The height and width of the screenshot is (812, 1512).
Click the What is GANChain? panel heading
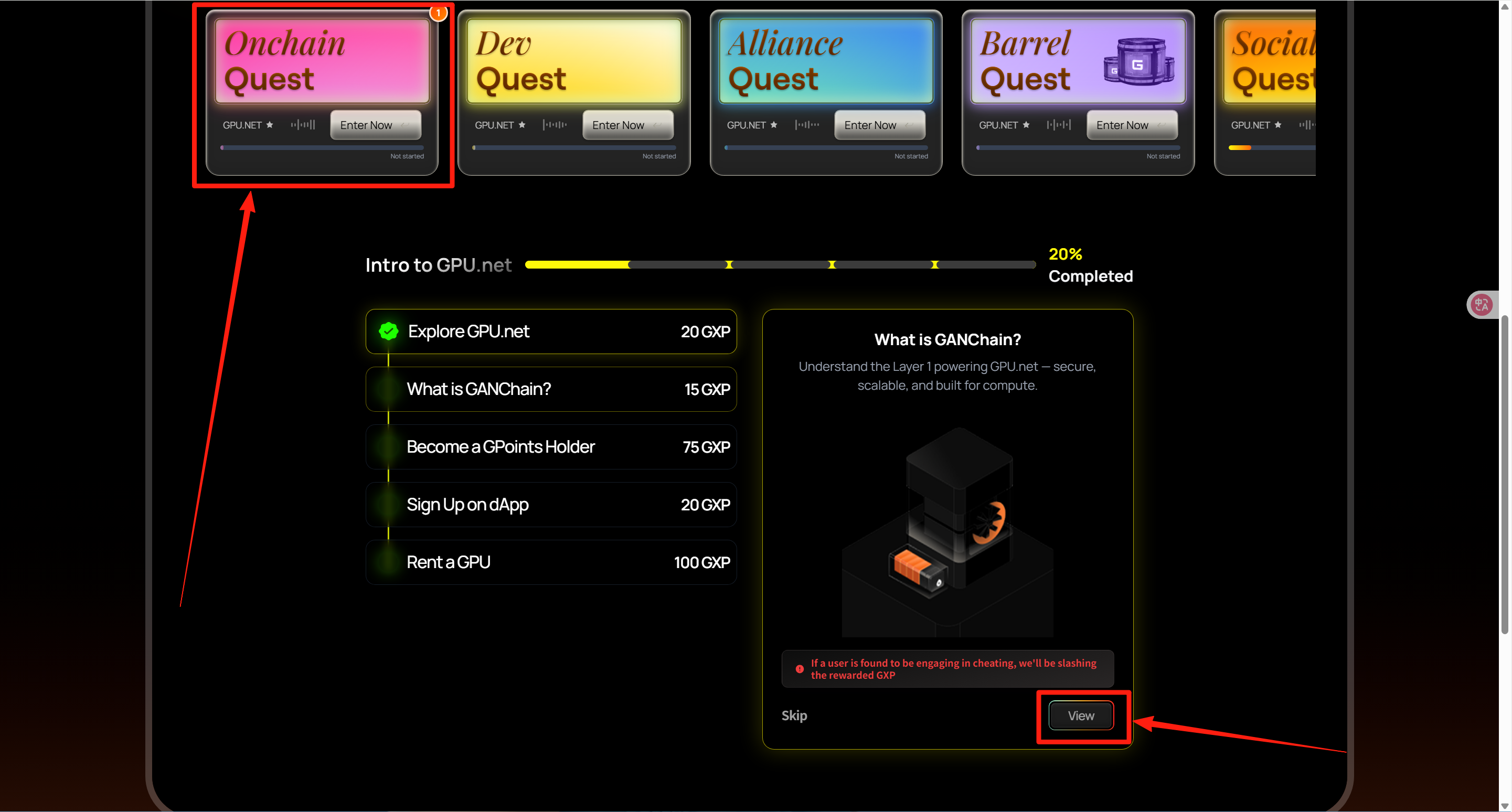point(947,340)
